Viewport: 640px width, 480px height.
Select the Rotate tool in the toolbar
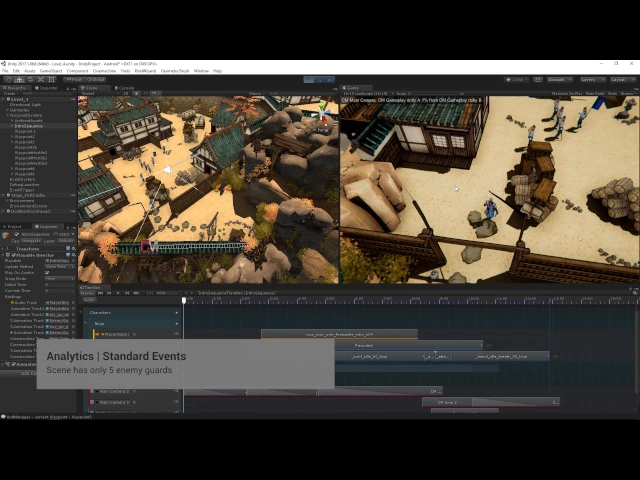(30, 80)
